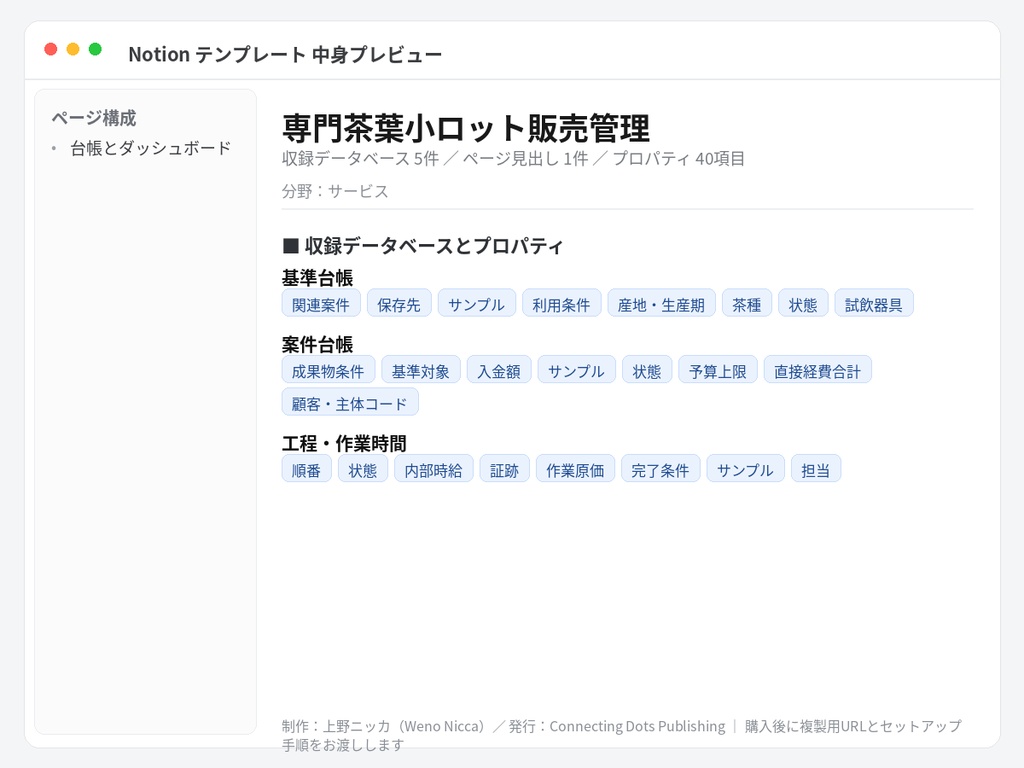
Task: Click the 案件台帳 database heading
Action: pos(317,345)
